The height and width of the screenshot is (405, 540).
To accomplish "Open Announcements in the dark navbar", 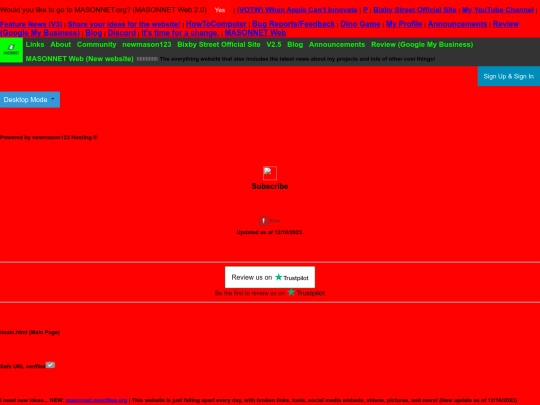I will [x=337, y=45].
